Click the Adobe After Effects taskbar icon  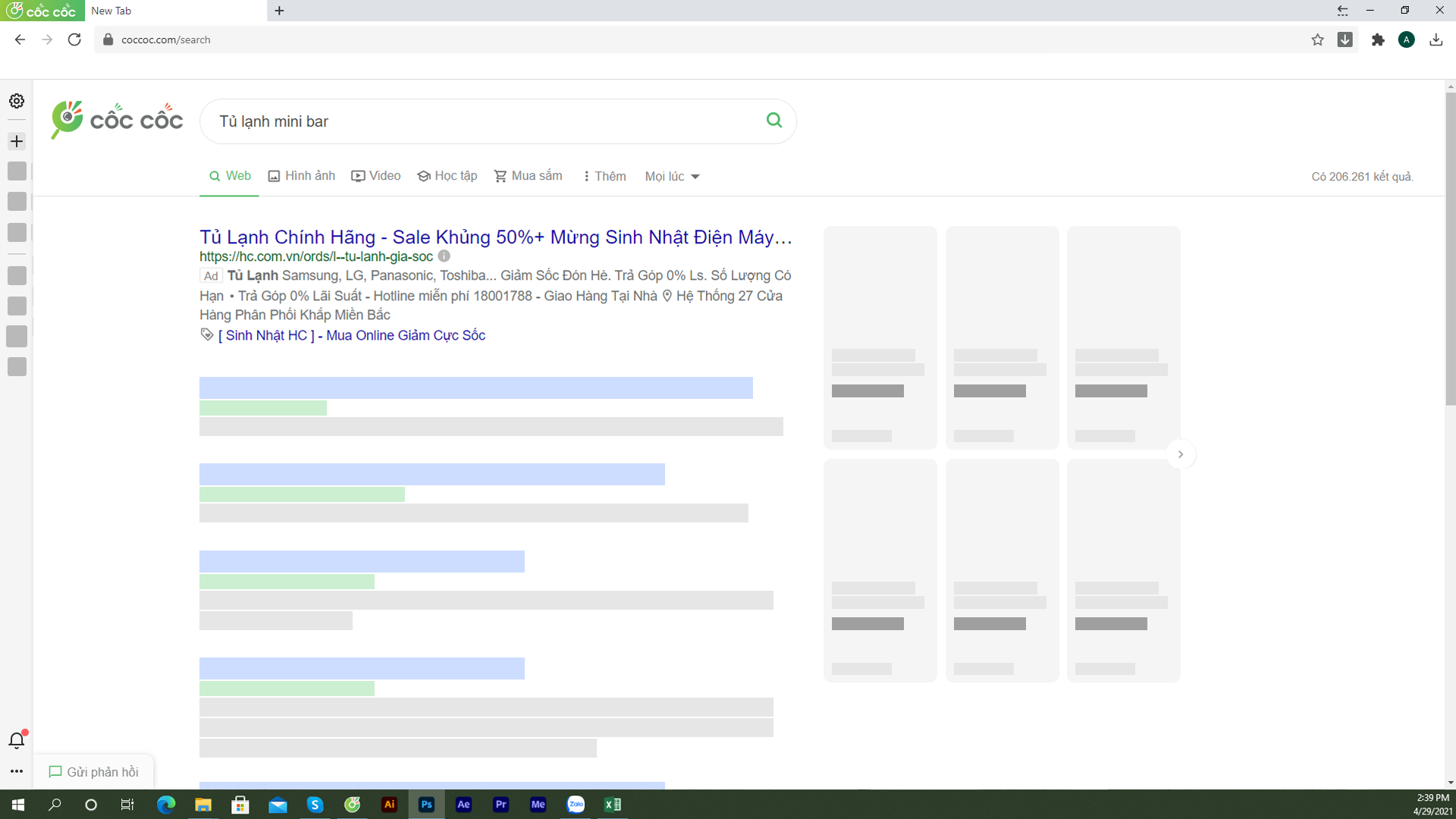(463, 804)
